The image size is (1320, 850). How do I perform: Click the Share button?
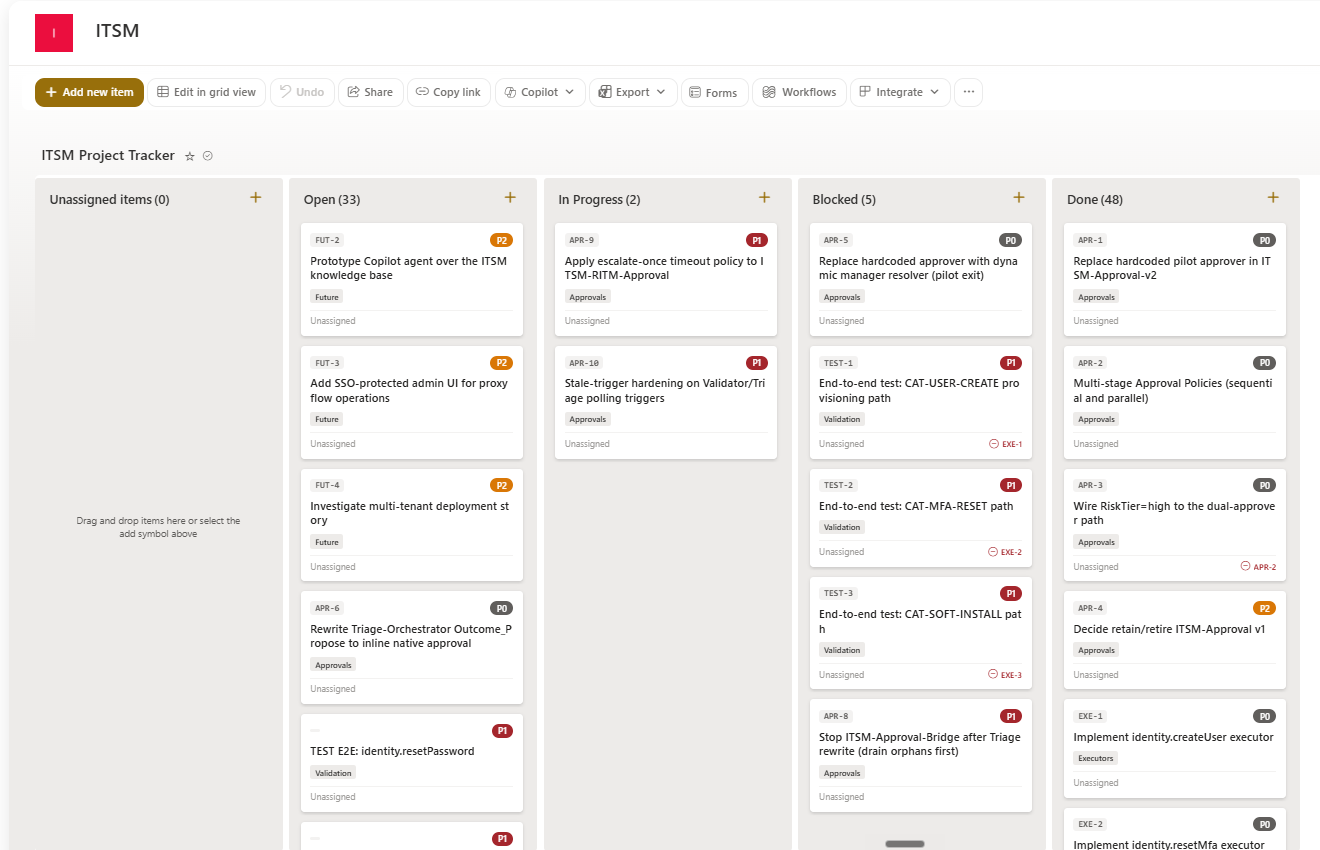[370, 92]
